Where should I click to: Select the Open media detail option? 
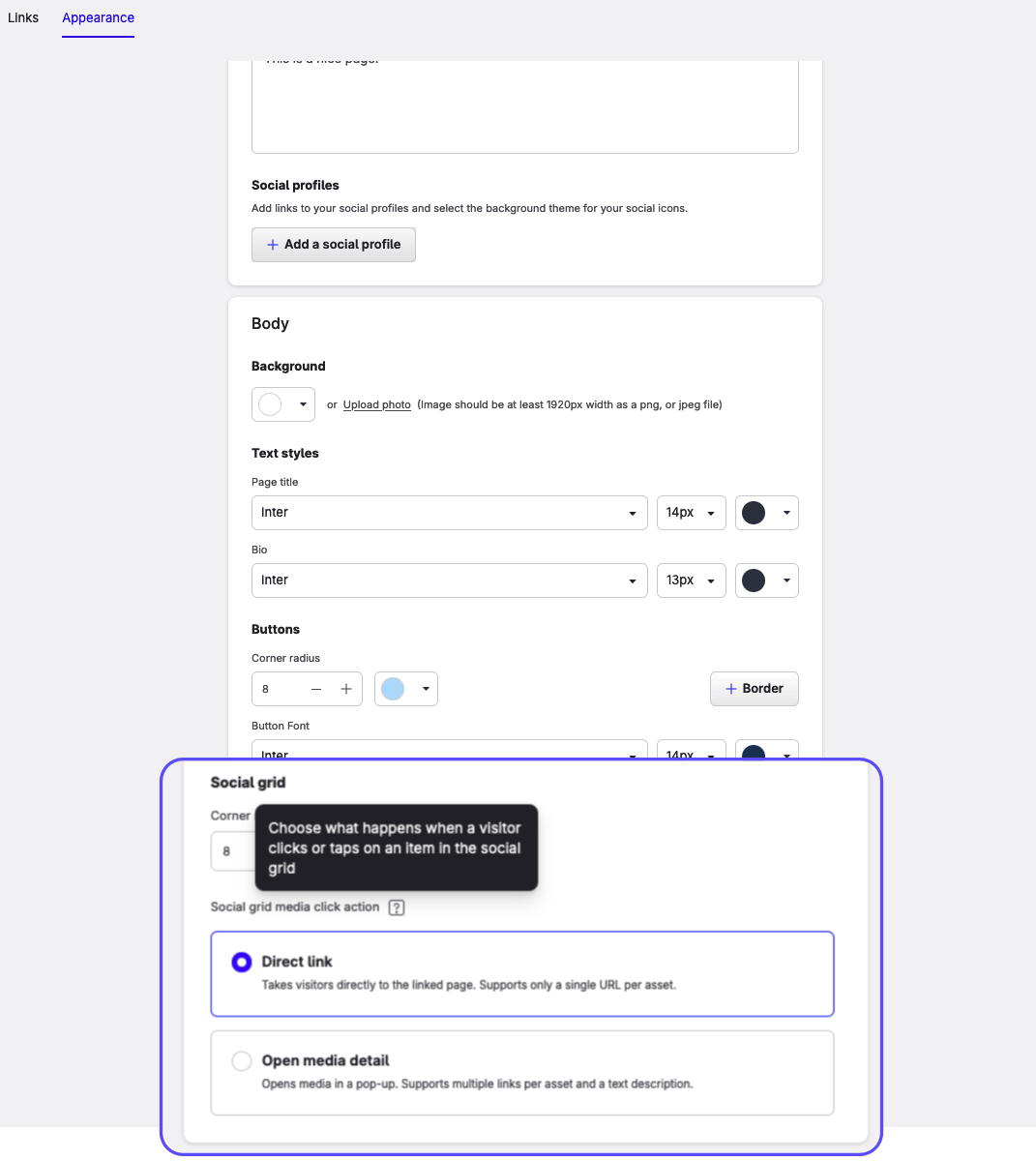coord(242,1061)
